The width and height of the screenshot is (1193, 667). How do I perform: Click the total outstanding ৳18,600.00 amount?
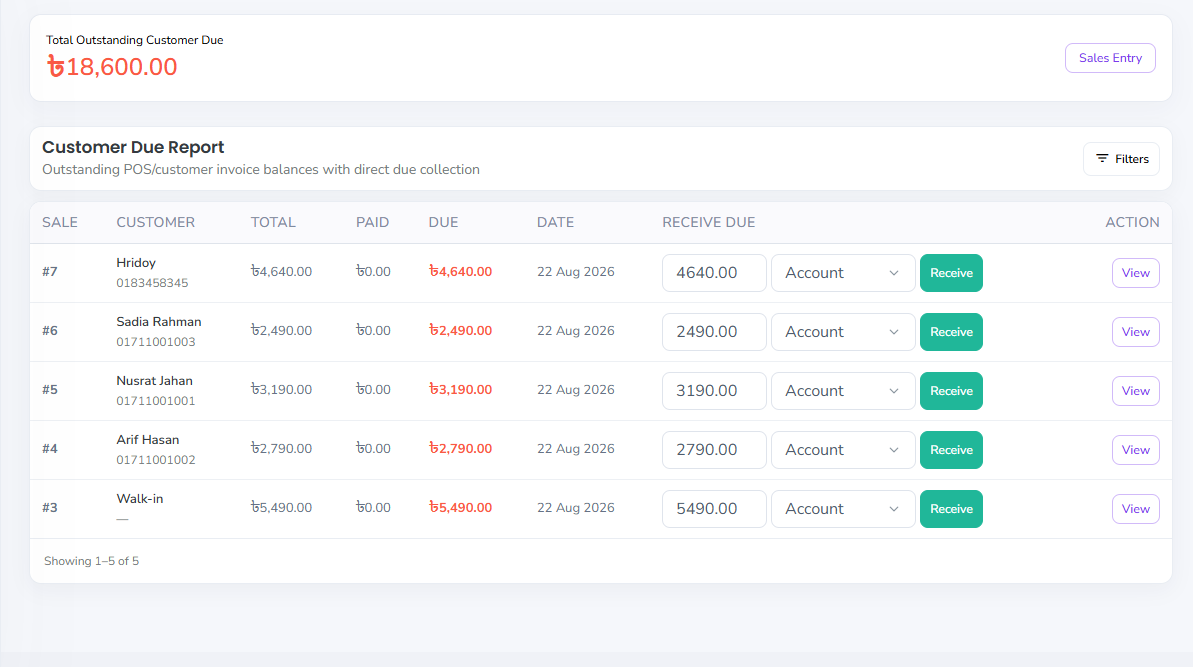click(112, 67)
